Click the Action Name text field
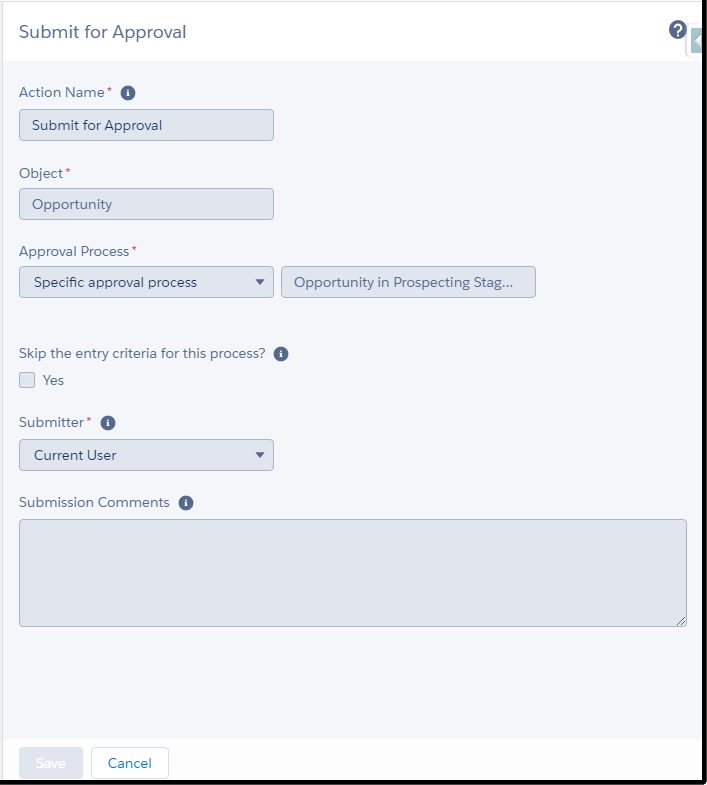 click(146, 125)
